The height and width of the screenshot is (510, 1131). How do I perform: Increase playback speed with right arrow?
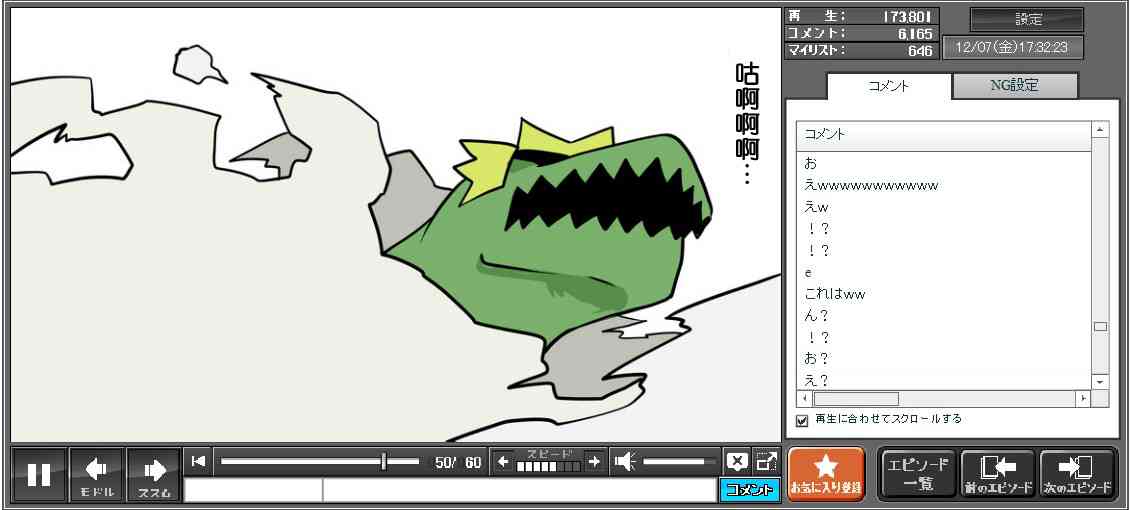click(x=594, y=461)
